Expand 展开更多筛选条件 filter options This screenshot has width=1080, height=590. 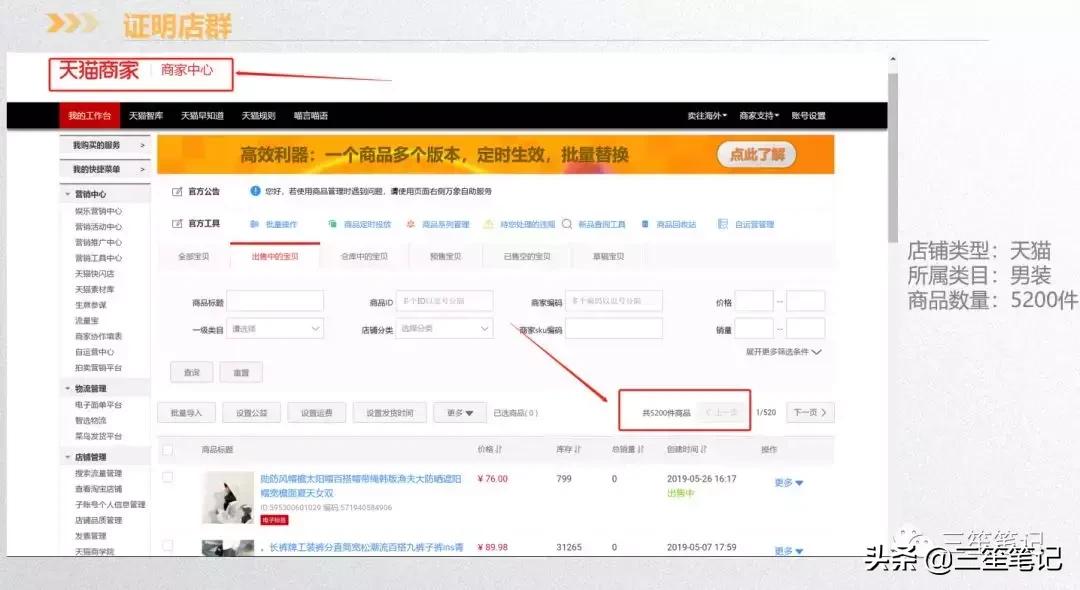click(x=780, y=350)
